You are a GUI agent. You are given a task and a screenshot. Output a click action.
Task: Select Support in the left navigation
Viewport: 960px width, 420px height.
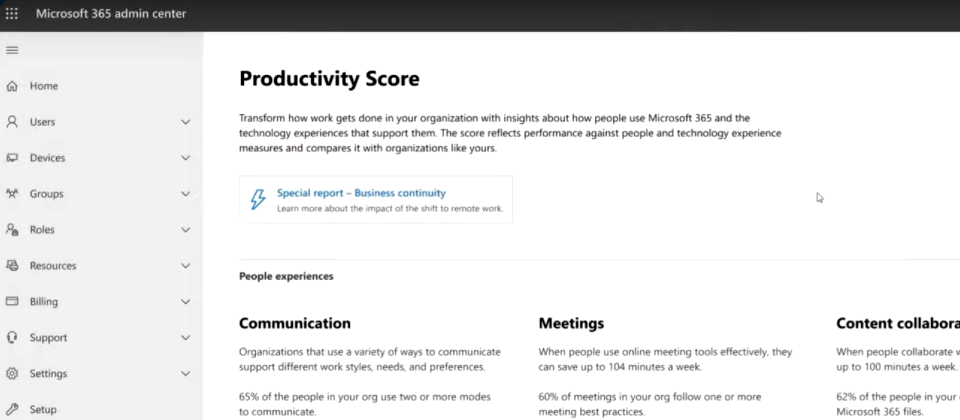click(x=98, y=337)
